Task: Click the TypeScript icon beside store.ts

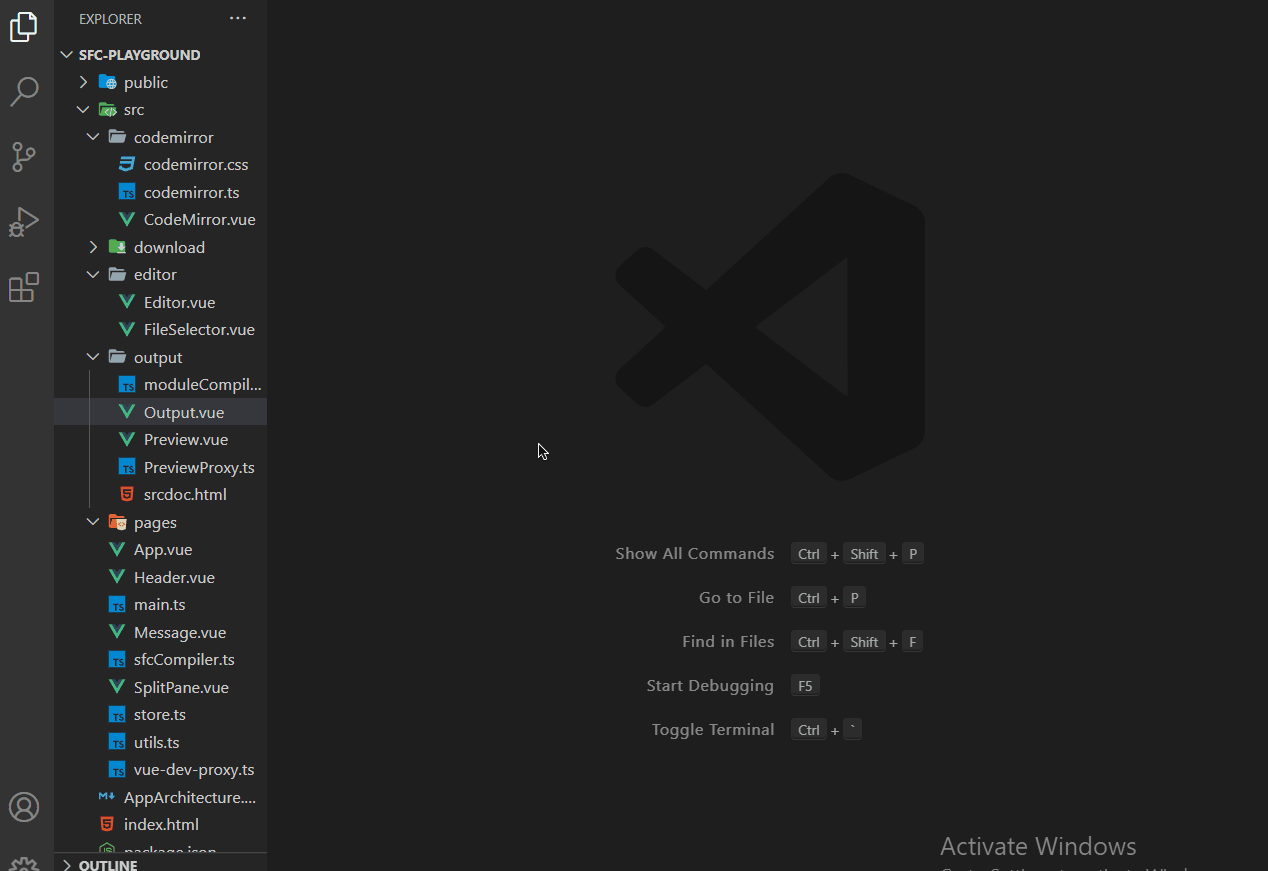Action: pos(117,714)
